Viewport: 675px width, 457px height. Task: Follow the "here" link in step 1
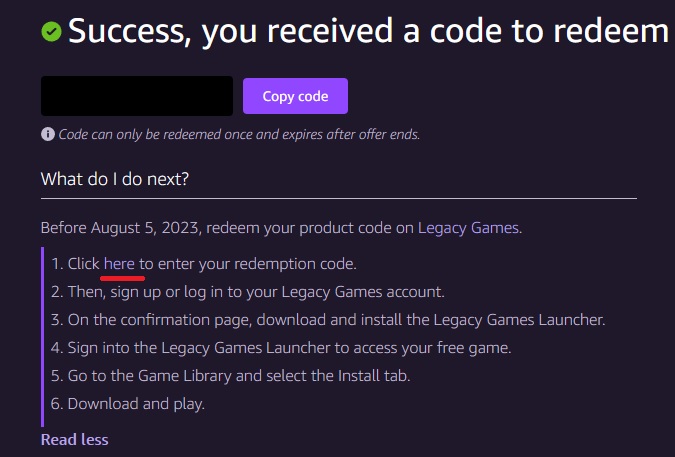pos(119,263)
